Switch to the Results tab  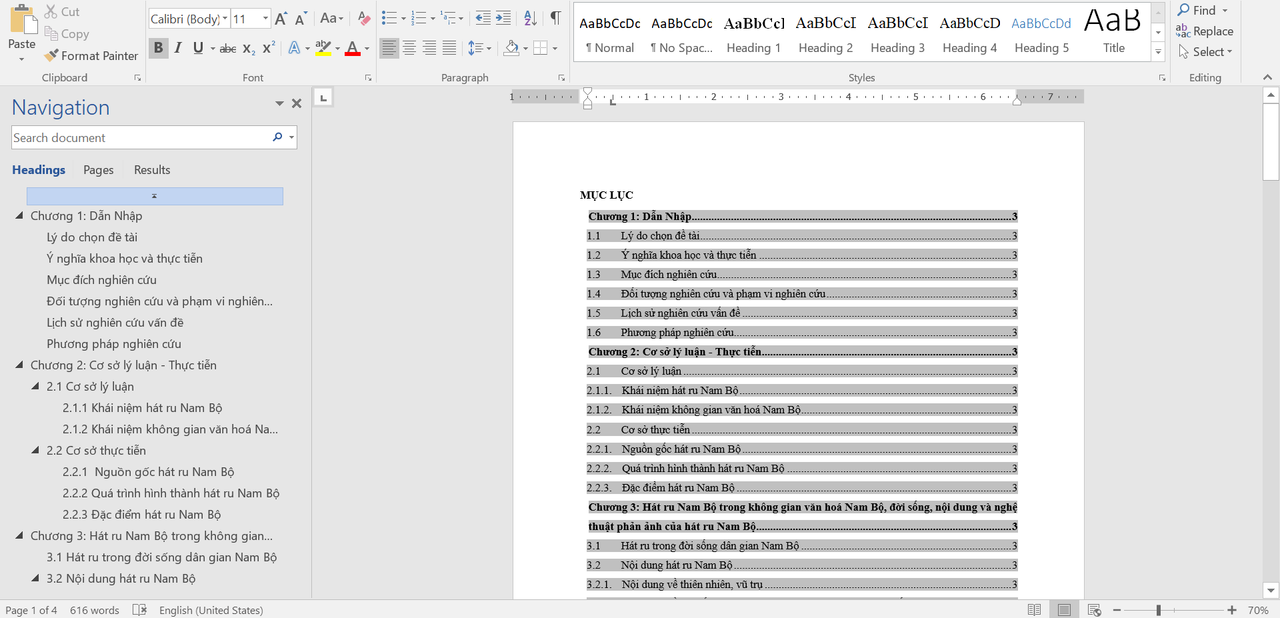152,170
